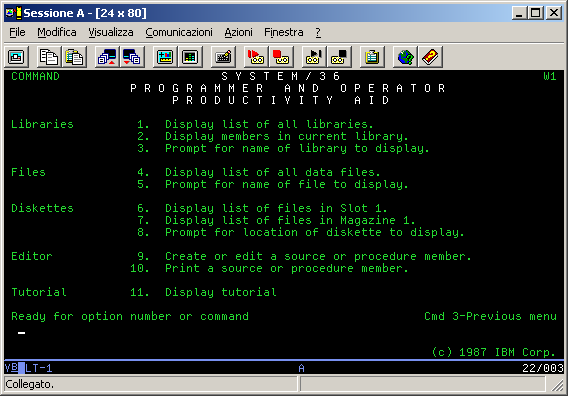Click the command input line cursor
The height and width of the screenshot is (396, 568).
coord(22,333)
